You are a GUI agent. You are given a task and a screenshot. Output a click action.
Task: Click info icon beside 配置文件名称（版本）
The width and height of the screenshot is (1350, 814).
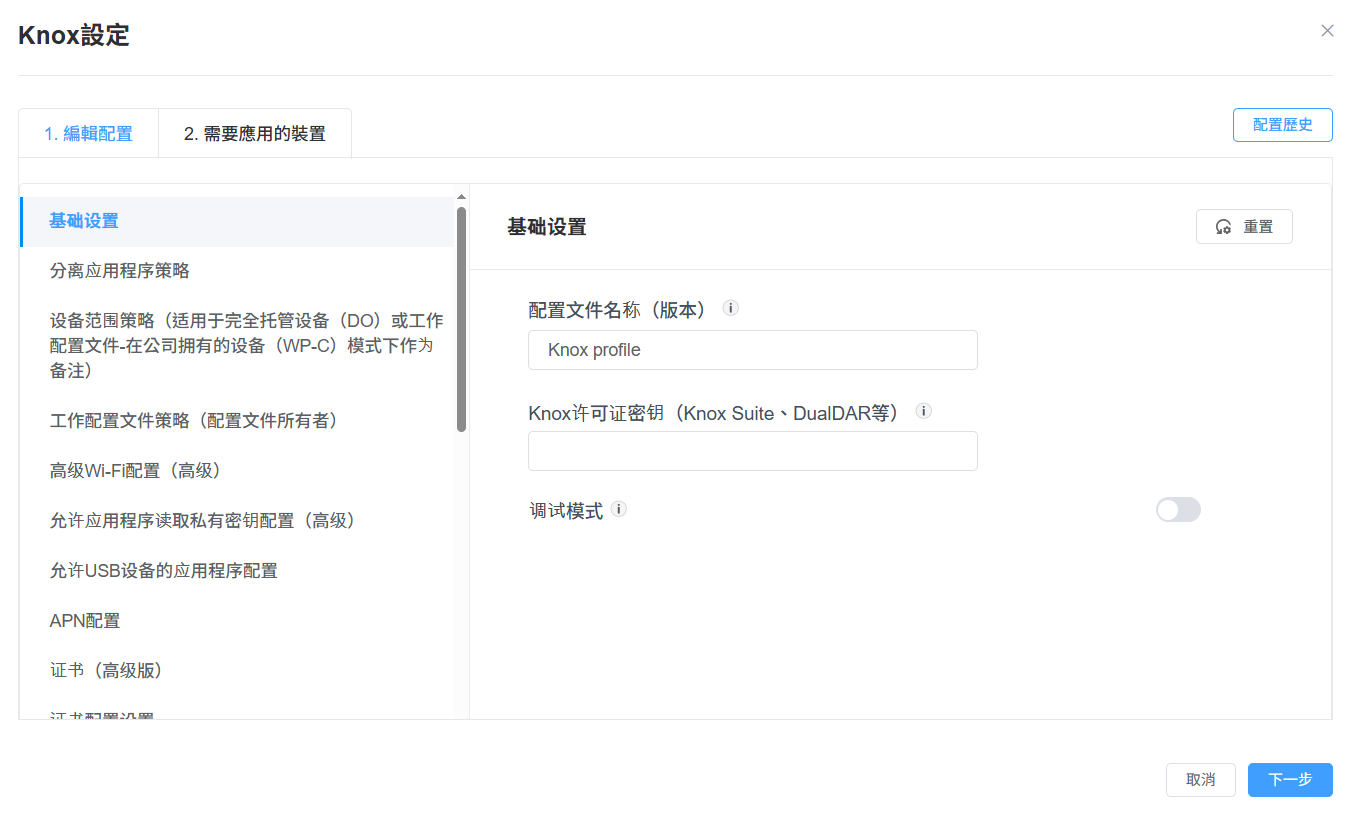coord(731,308)
